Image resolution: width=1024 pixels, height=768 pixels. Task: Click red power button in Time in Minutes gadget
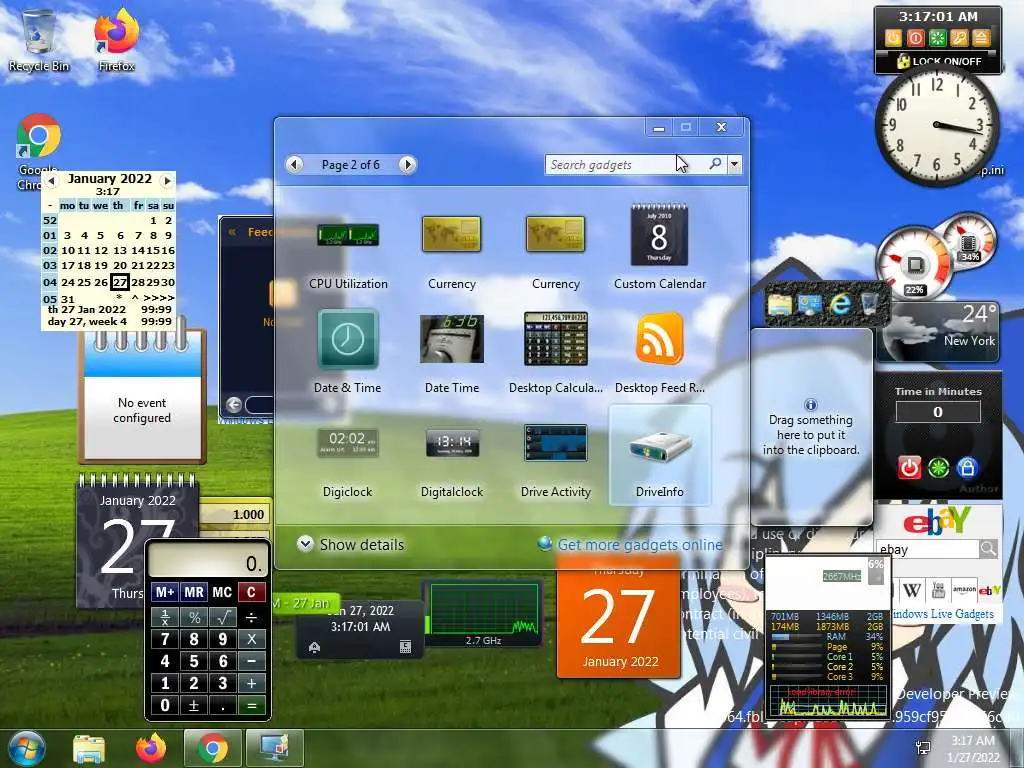[909, 468]
